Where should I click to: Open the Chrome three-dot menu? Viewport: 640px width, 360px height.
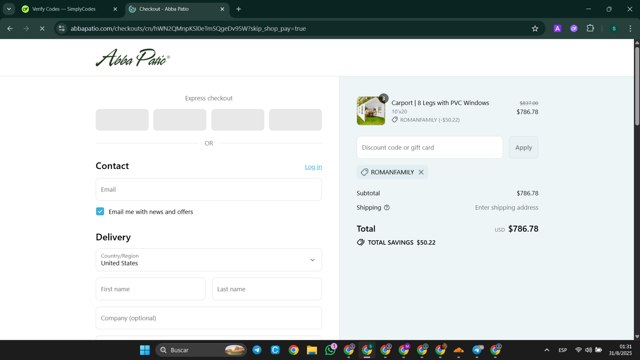tap(630, 29)
